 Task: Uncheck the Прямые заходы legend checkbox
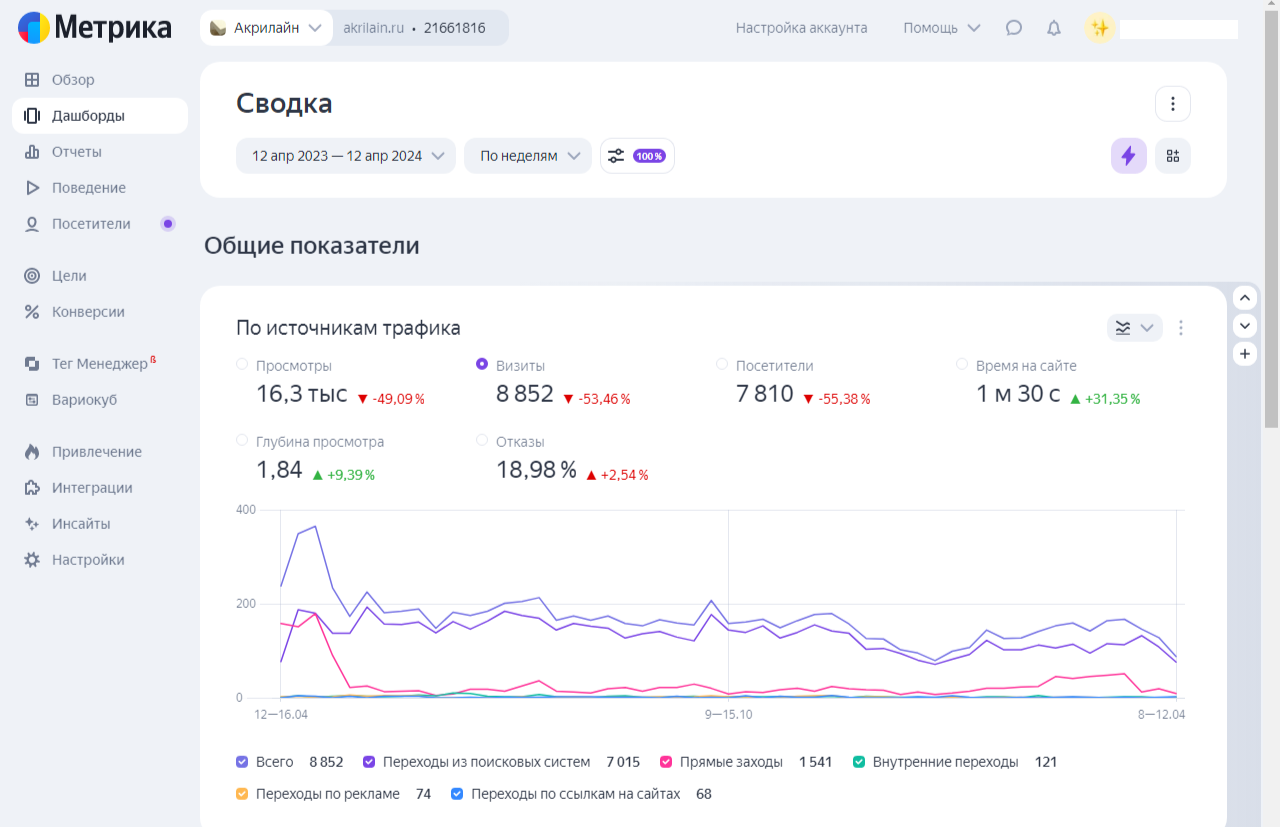click(x=666, y=762)
